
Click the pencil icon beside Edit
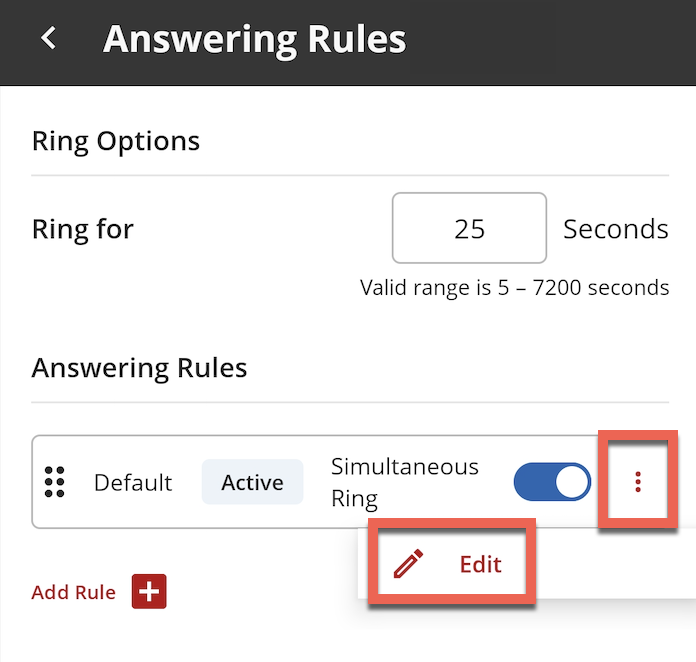click(x=408, y=563)
